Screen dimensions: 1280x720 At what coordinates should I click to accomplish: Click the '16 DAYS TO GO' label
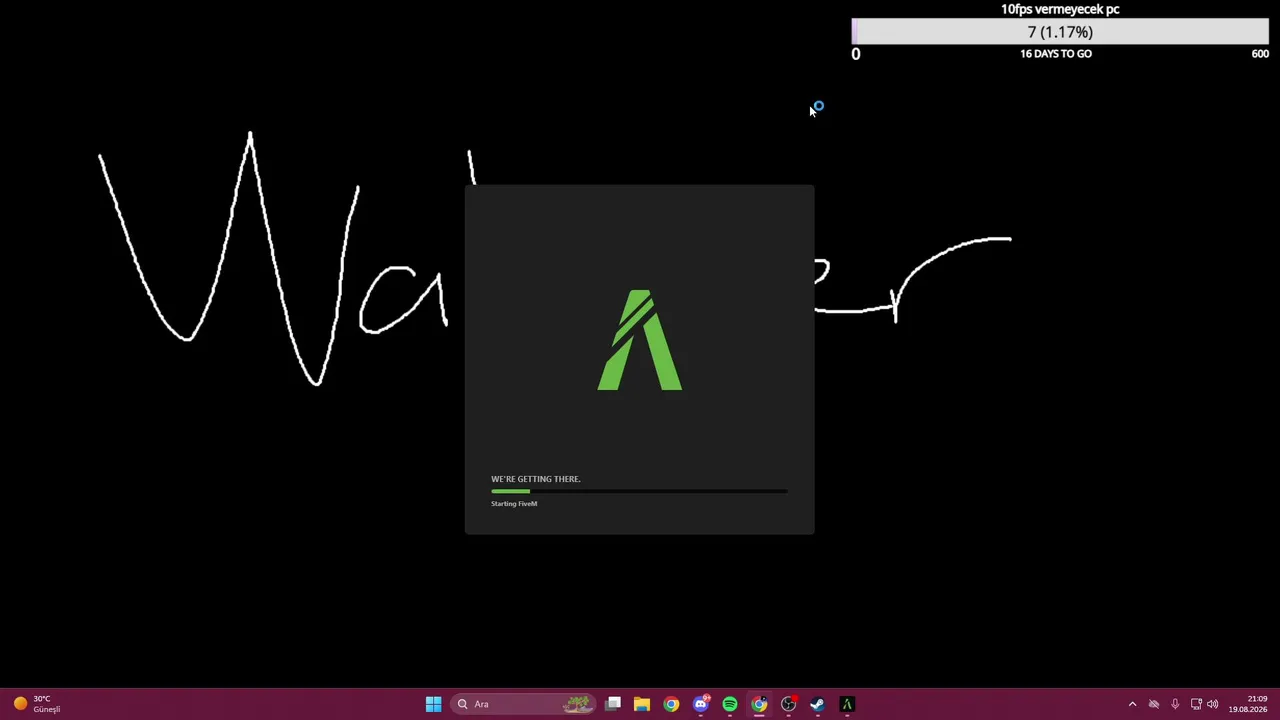[1056, 54]
